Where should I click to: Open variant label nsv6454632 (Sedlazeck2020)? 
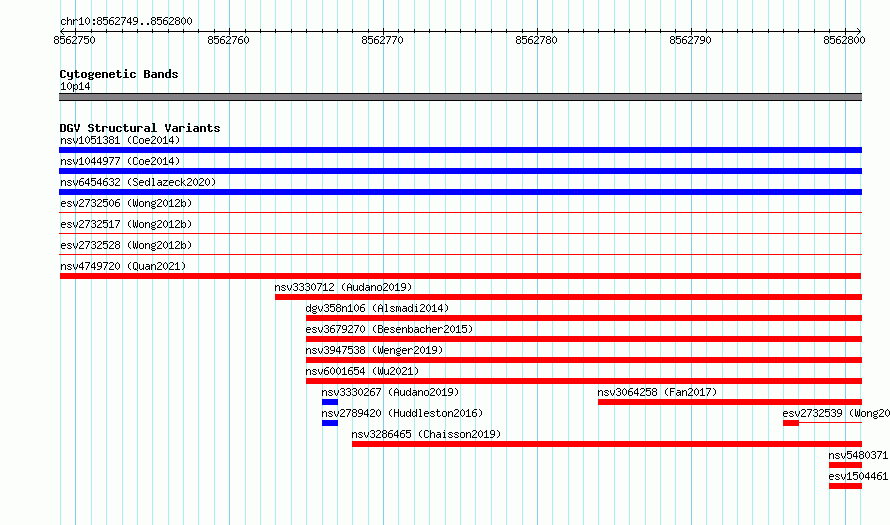(x=138, y=182)
